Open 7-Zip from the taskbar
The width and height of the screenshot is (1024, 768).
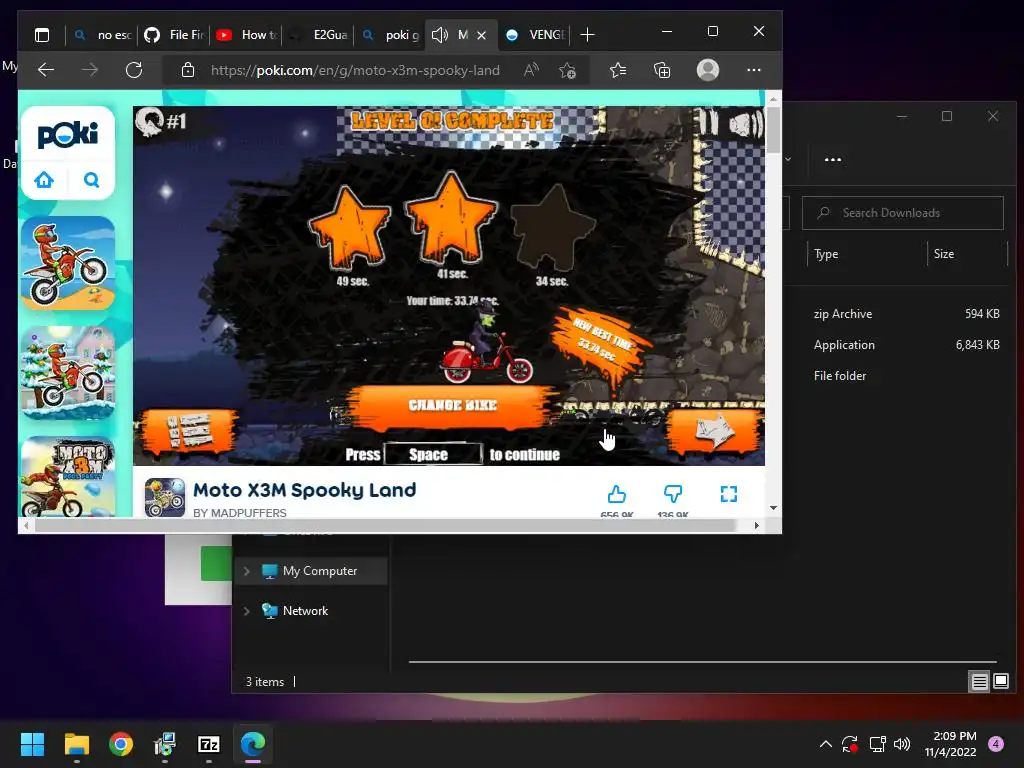click(x=208, y=744)
